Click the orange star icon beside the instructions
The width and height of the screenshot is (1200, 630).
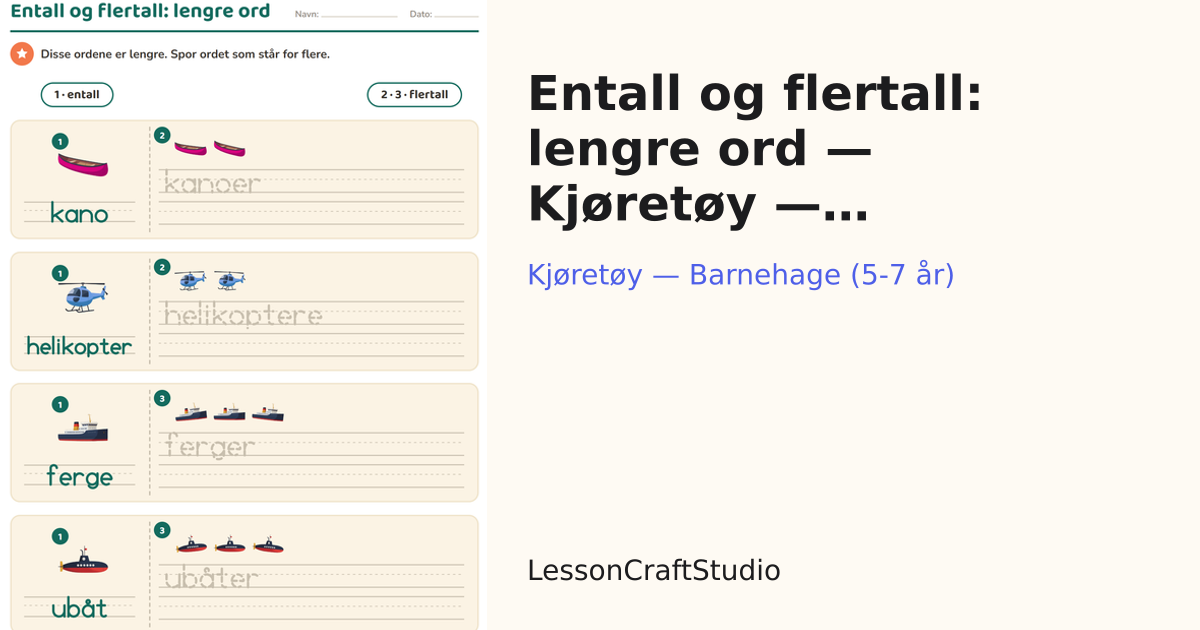point(22,54)
